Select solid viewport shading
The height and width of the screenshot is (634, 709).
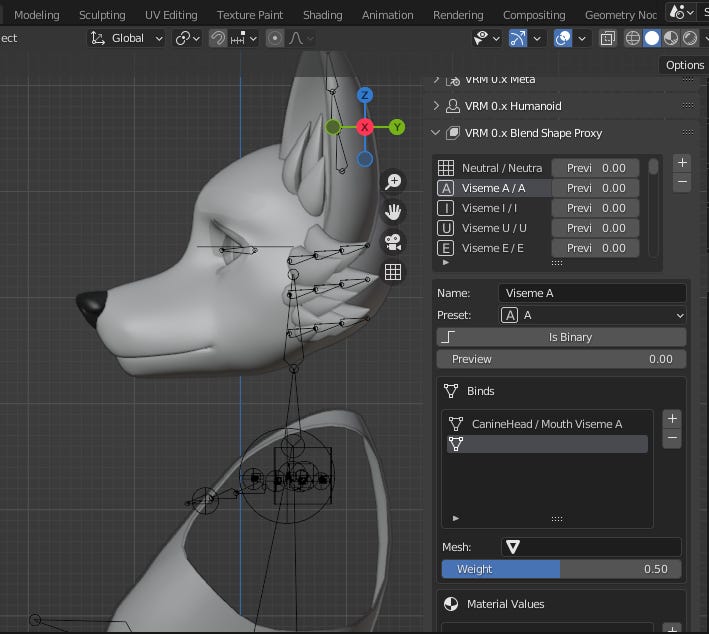652,38
